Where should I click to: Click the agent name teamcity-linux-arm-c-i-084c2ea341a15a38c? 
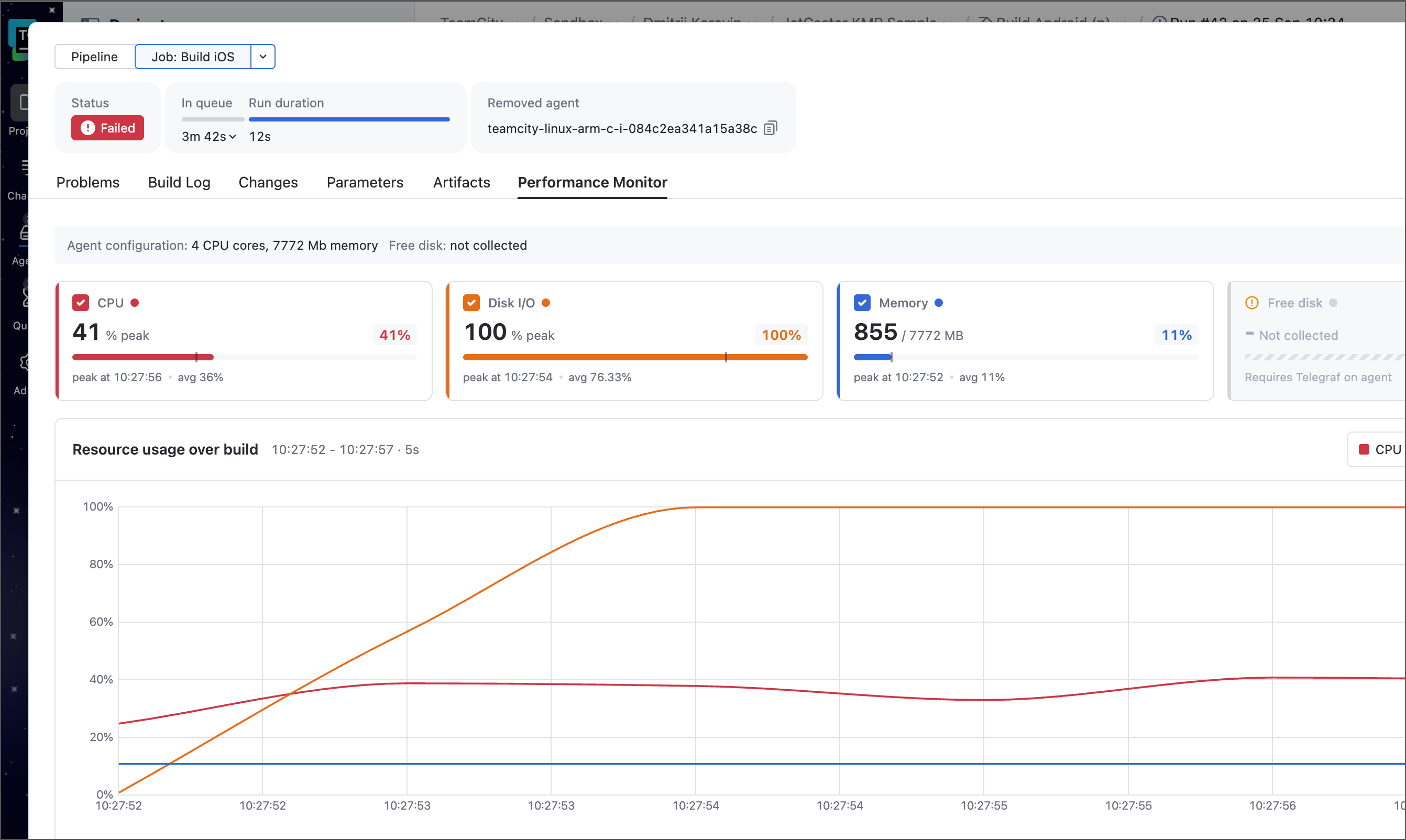tap(622, 128)
